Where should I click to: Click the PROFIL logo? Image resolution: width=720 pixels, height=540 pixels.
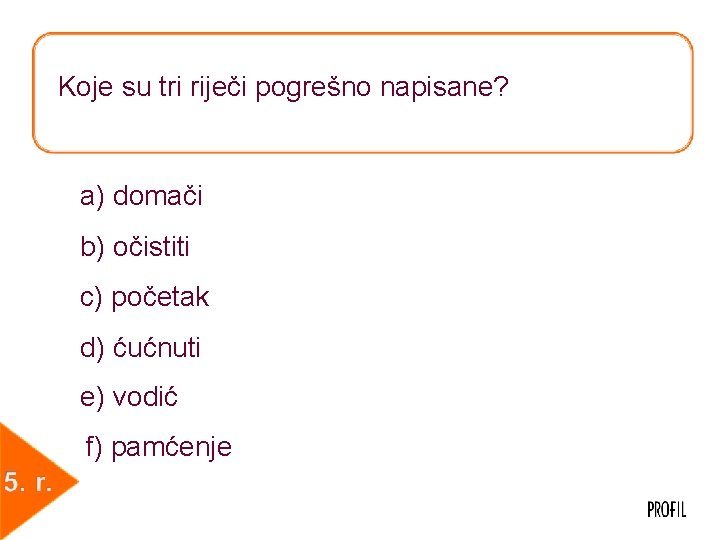[x=666, y=510]
